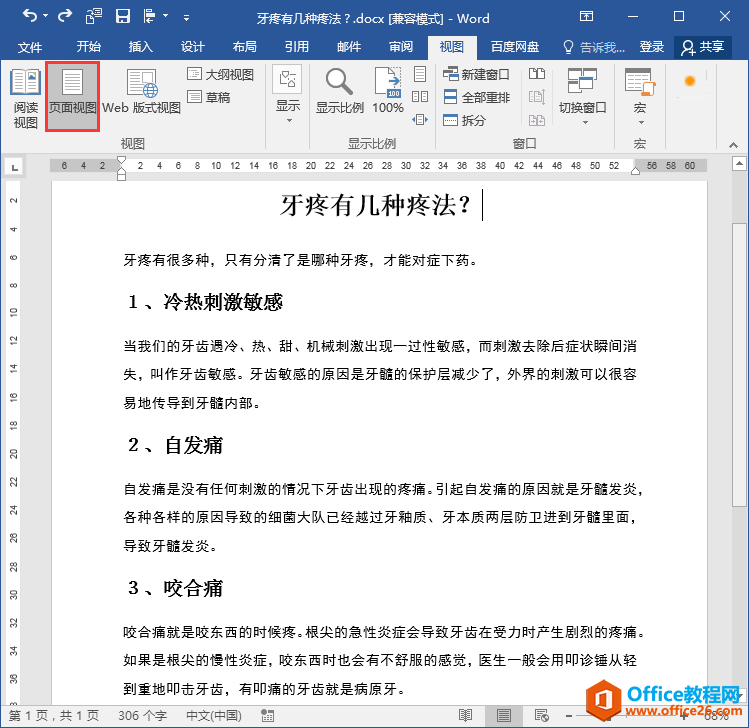Open the 引用 references tab

point(296,46)
